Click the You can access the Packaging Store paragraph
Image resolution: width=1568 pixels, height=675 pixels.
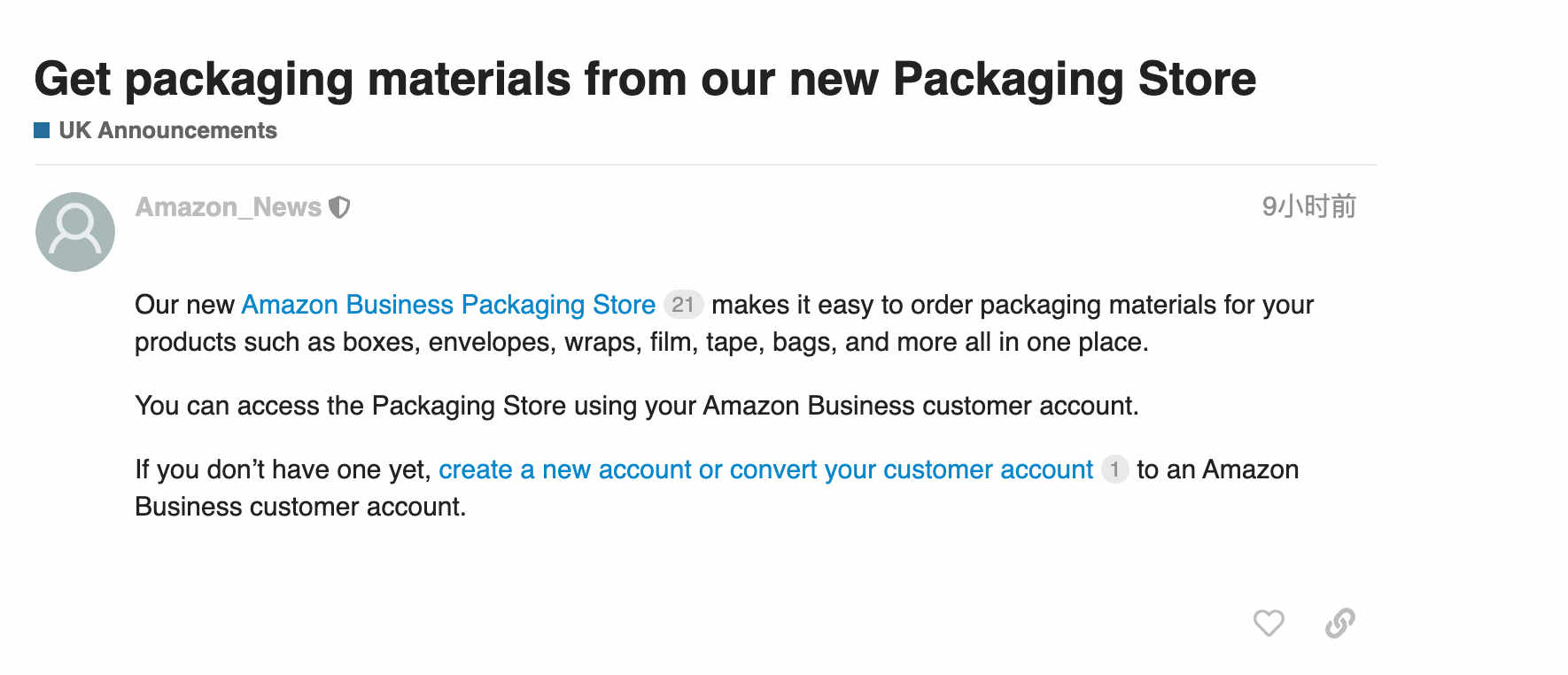tap(637, 406)
